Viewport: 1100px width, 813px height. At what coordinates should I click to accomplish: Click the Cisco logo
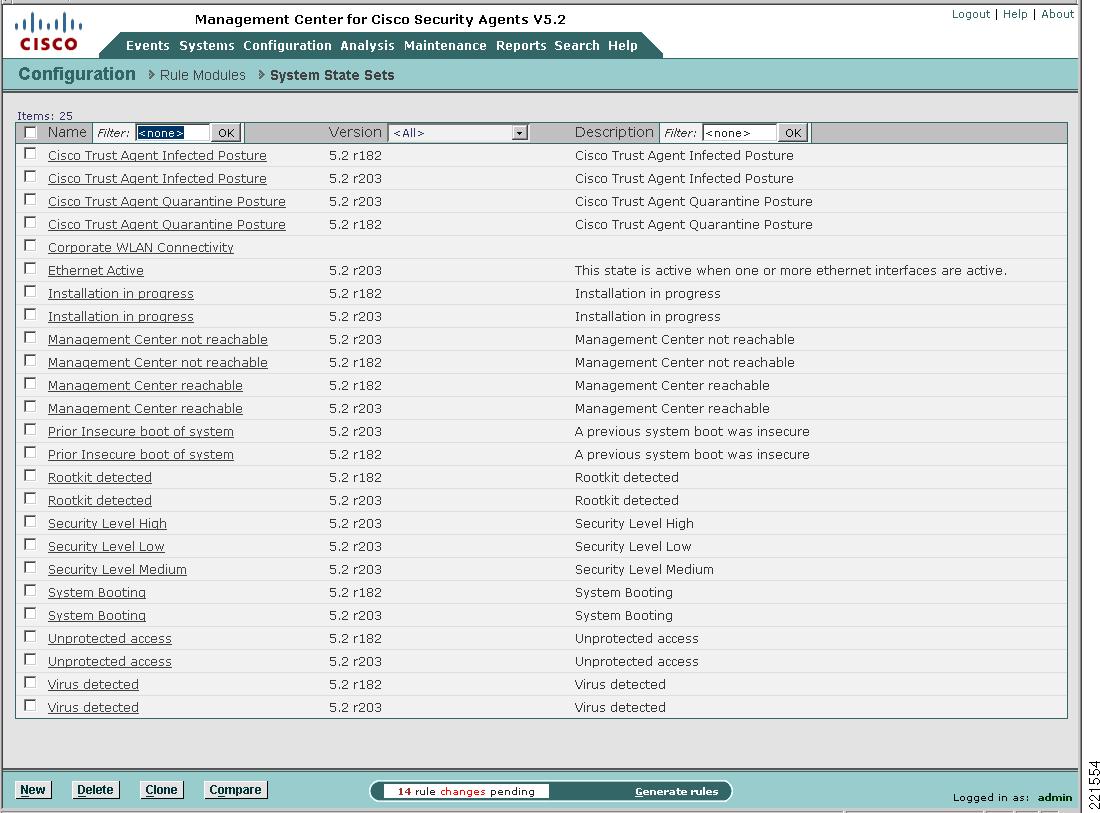48,32
